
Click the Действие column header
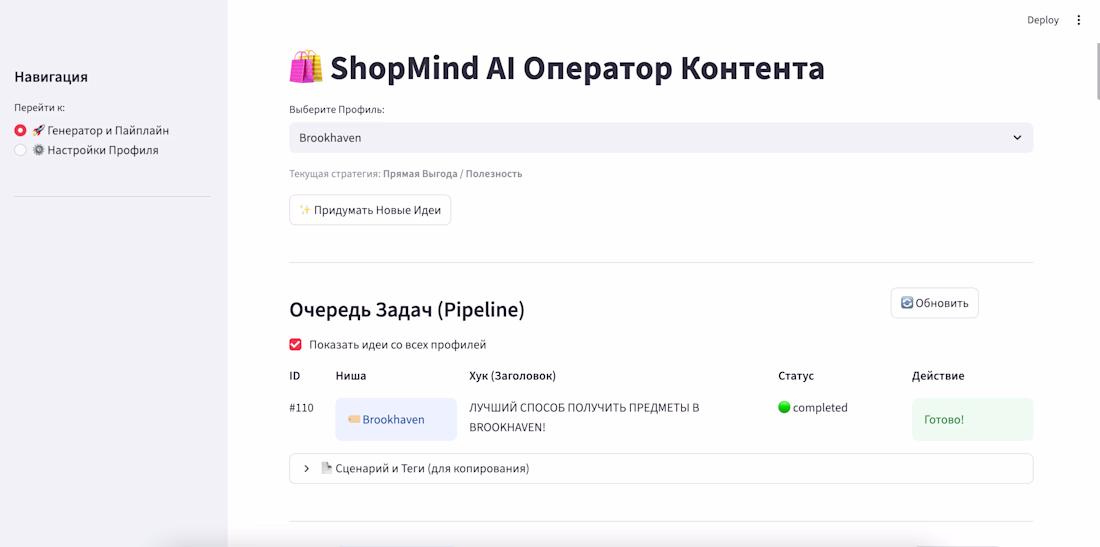[938, 376]
